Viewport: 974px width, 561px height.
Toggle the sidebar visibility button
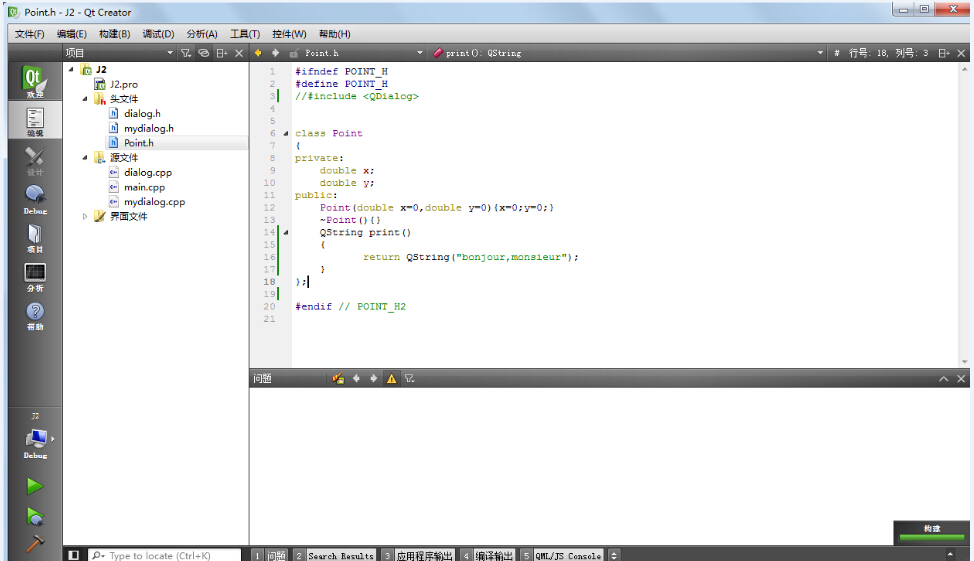point(73,555)
